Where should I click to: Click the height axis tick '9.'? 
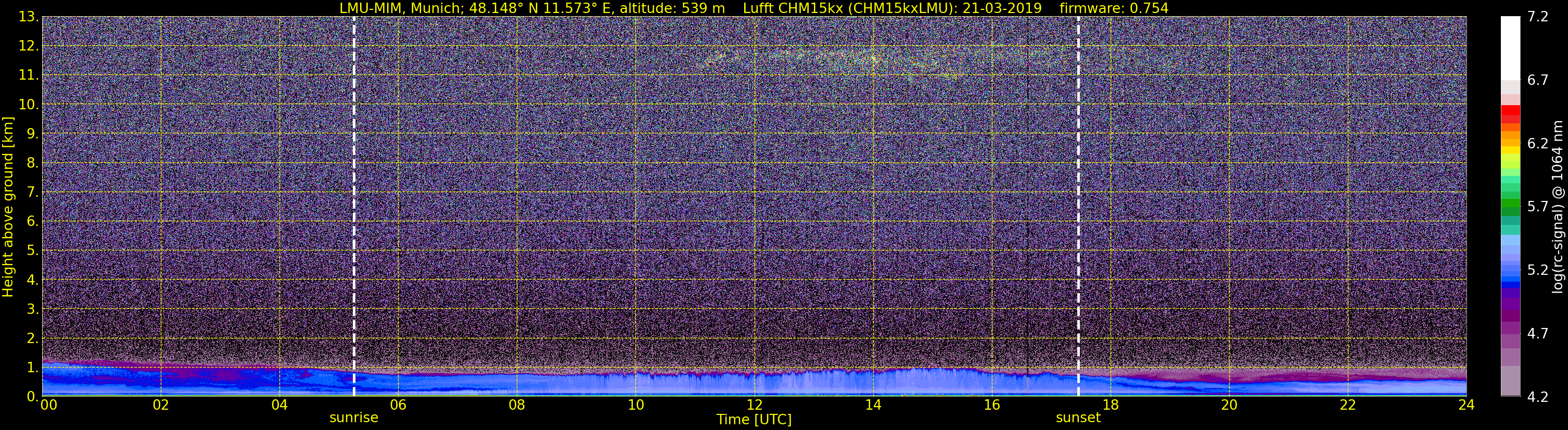(x=32, y=134)
